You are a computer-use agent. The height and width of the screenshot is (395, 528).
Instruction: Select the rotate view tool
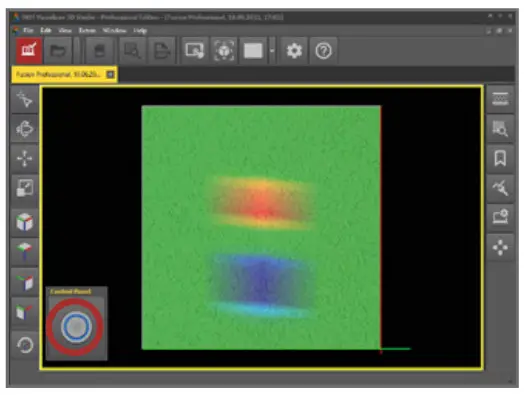coord(25,129)
